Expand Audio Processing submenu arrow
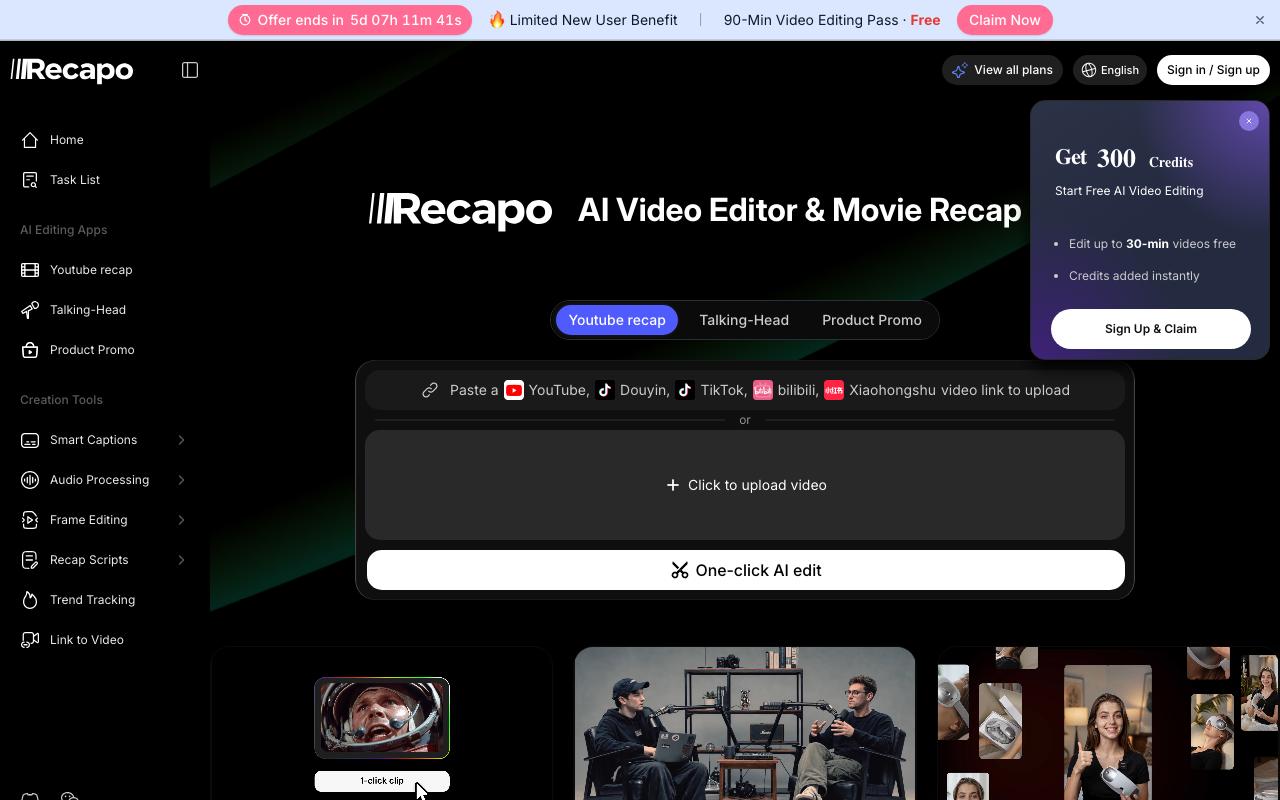The image size is (1280, 800). (x=181, y=480)
